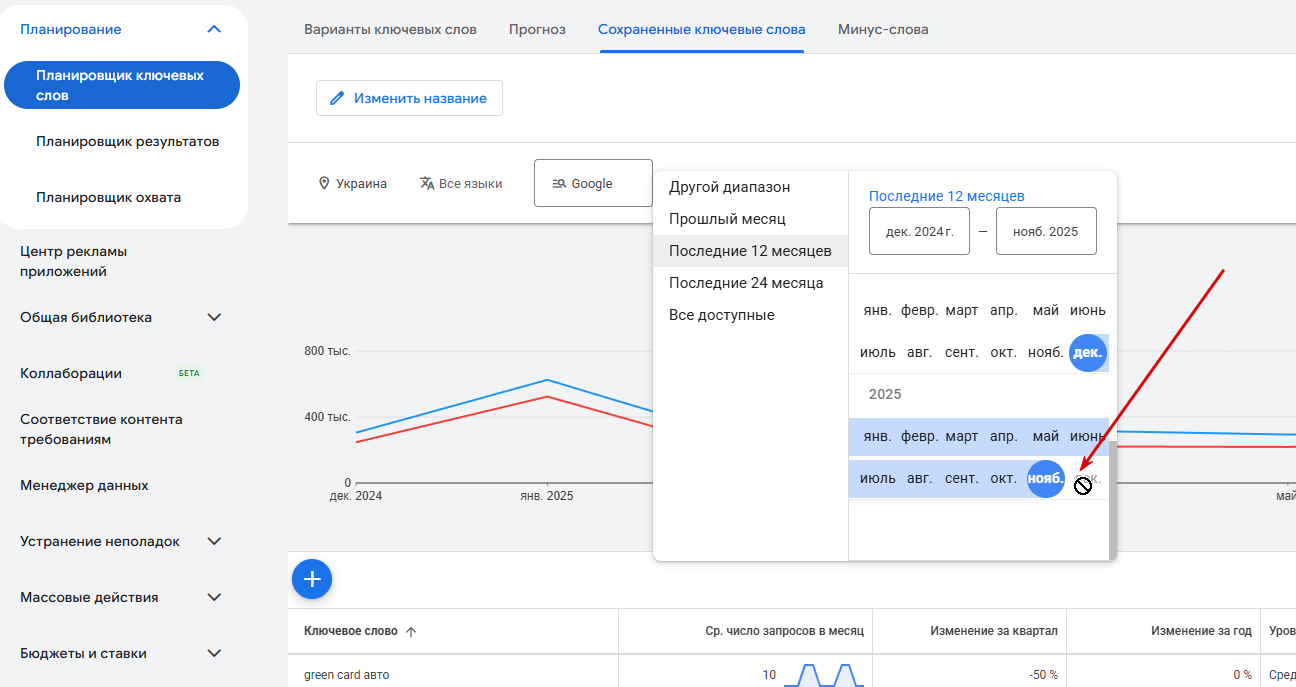Click the date picker vertical scrollbar
This screenshot has height=687, width=1296.
pyautogui.click(x=1112, y=500)
